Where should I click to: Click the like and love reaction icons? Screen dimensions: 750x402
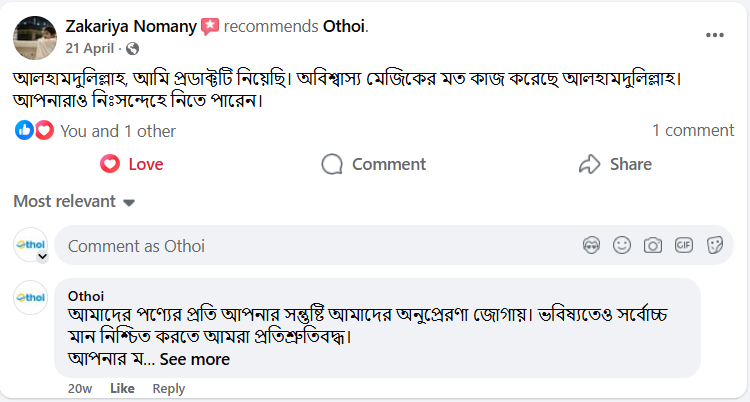click(x=34, y=130)
